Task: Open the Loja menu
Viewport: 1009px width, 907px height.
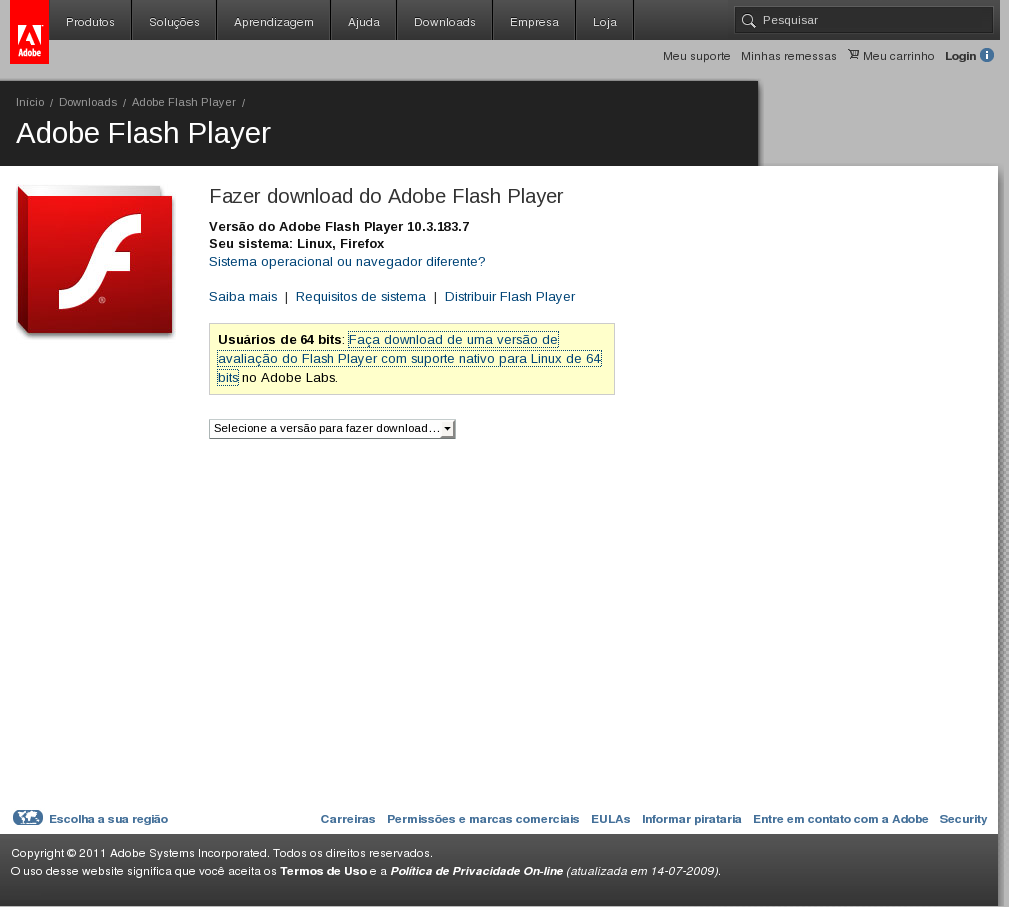Action: tap(605, 22)
